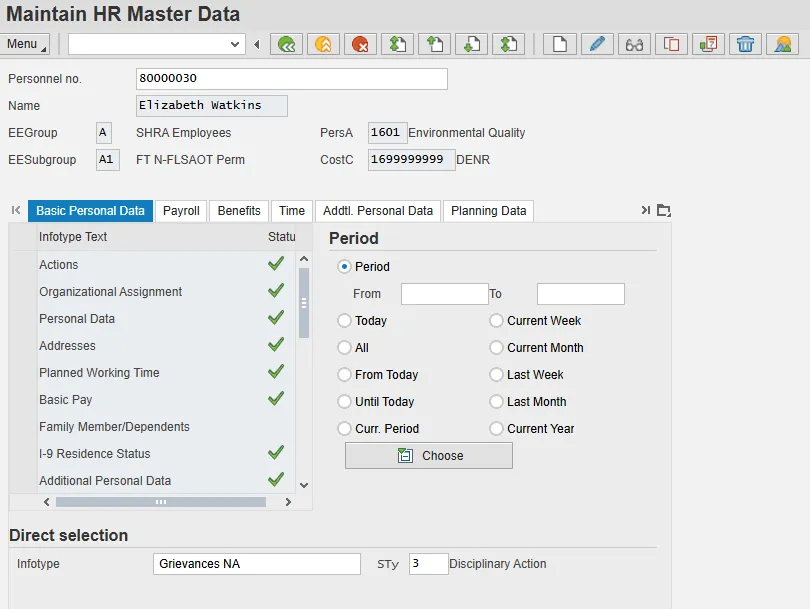Click the Copy icon in toolbar
Image resolution: width=810 pixels, height=609 pixels.
click(x=672, y=44)
